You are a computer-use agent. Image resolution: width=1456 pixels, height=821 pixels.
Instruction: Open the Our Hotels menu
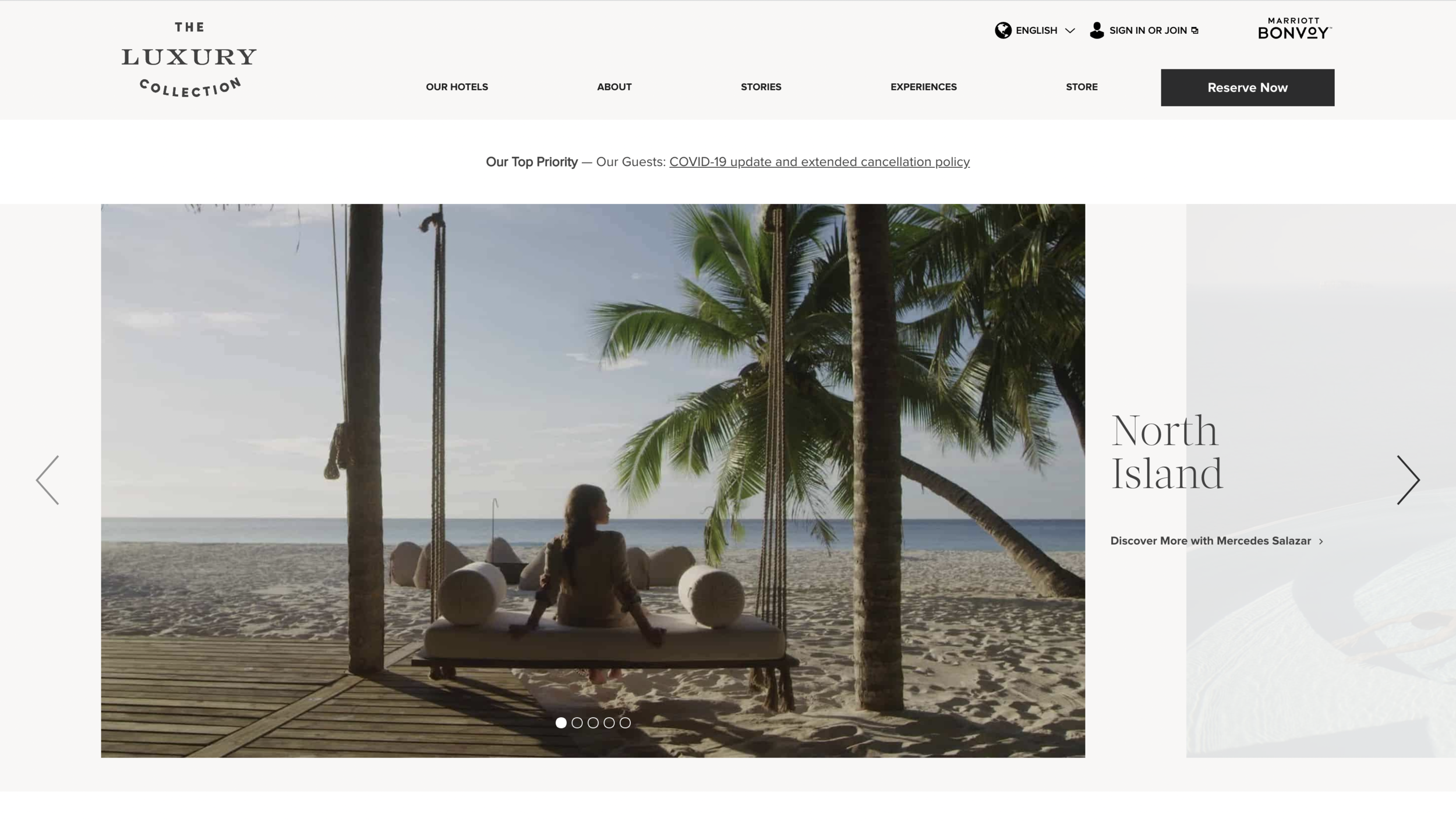(457, 87)
